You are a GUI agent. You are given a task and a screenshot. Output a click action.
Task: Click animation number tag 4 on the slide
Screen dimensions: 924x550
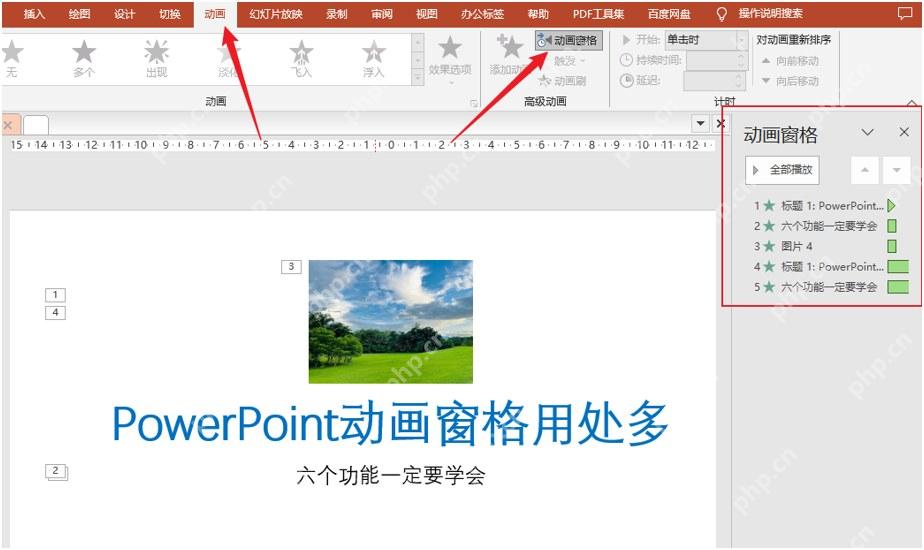[55, 312]
